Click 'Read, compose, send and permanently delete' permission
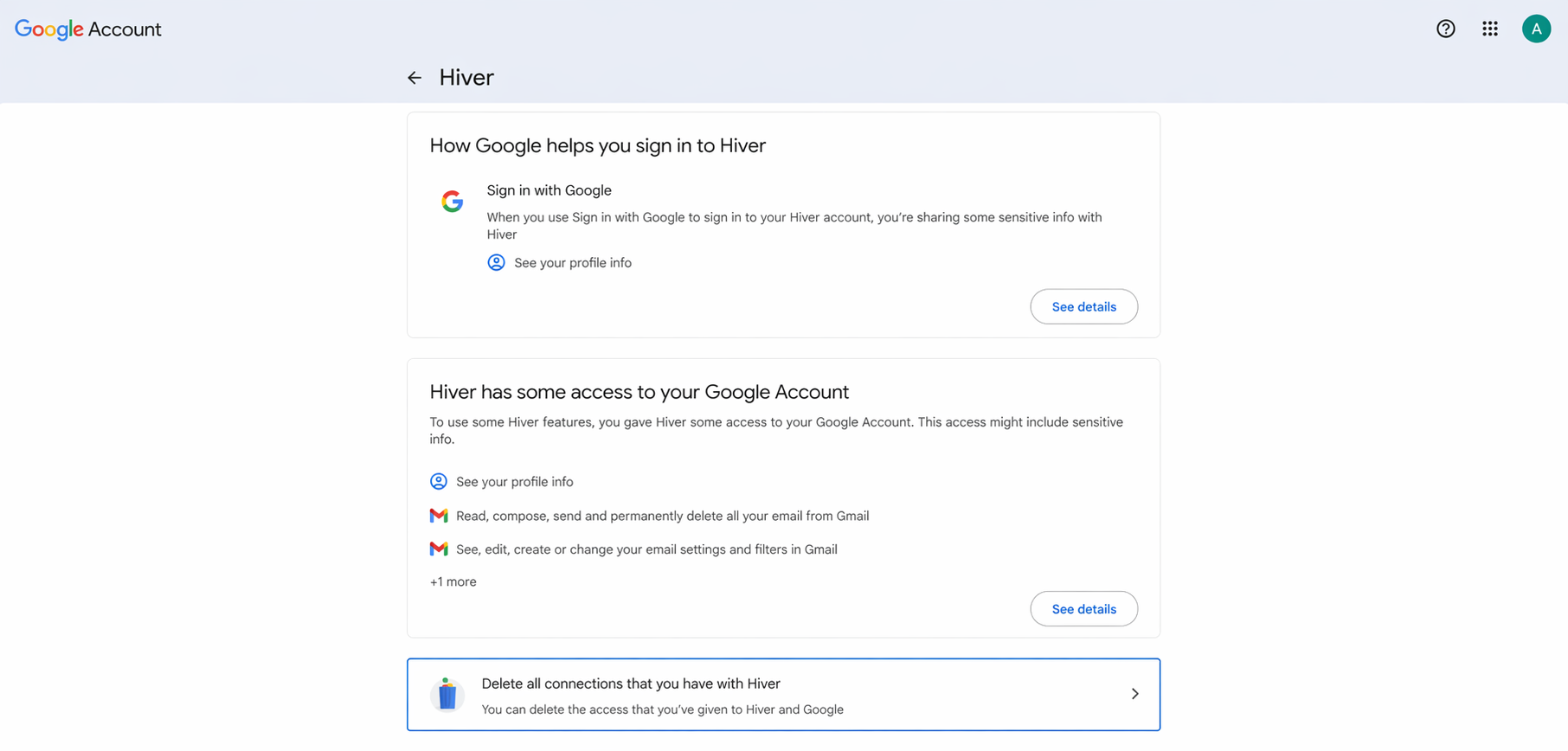Screen dimensions: 1568x751 pos(663,516)
